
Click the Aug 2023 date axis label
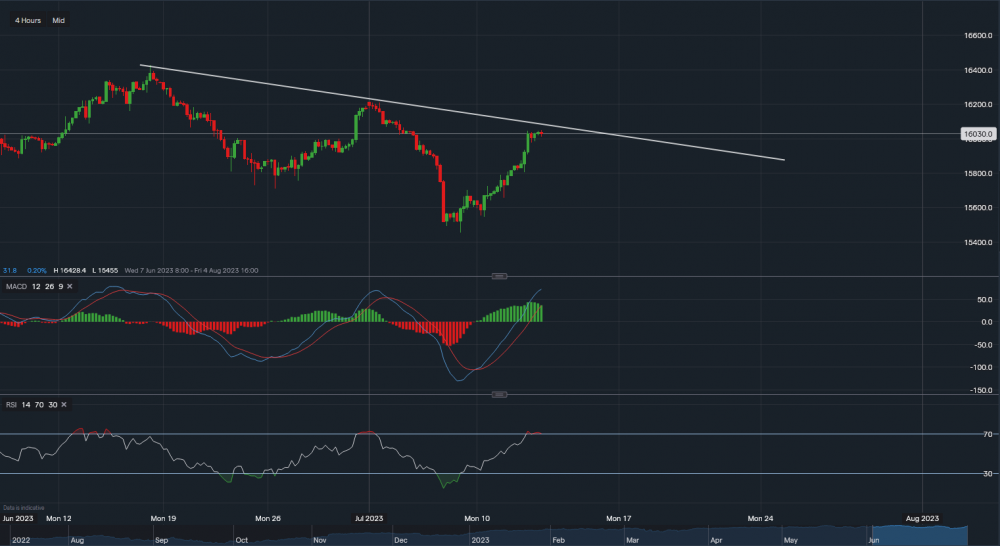tap(921, 519)
